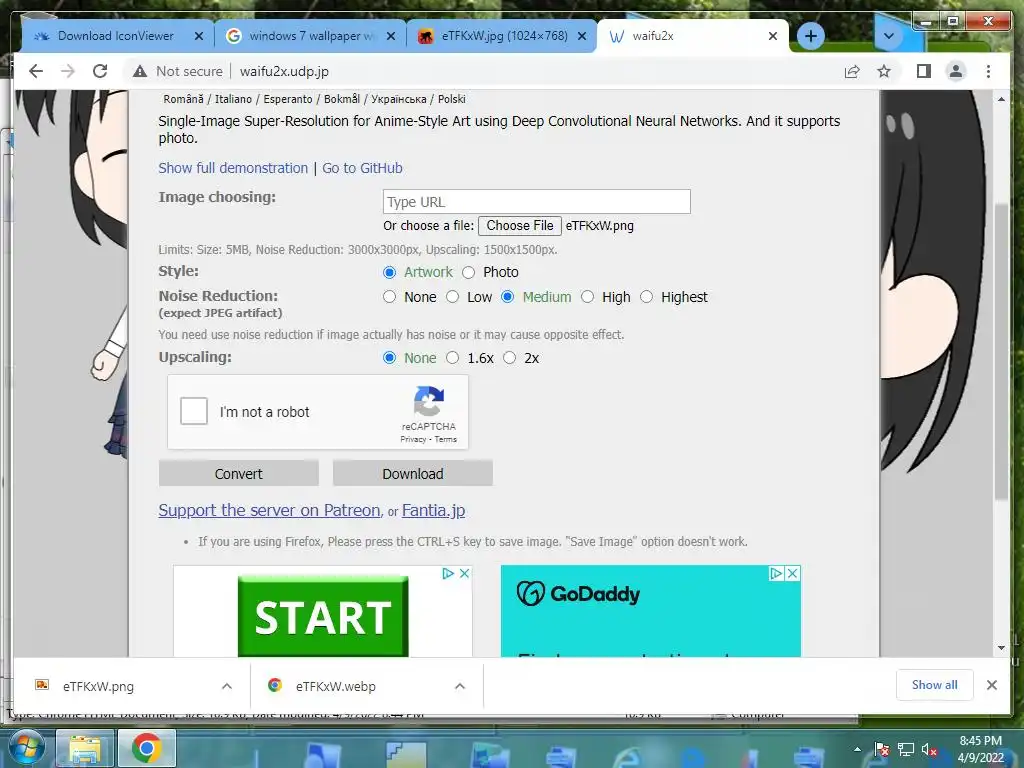
Task: Open reCAPTCHA Privacy link
Action: pos(413,440)
